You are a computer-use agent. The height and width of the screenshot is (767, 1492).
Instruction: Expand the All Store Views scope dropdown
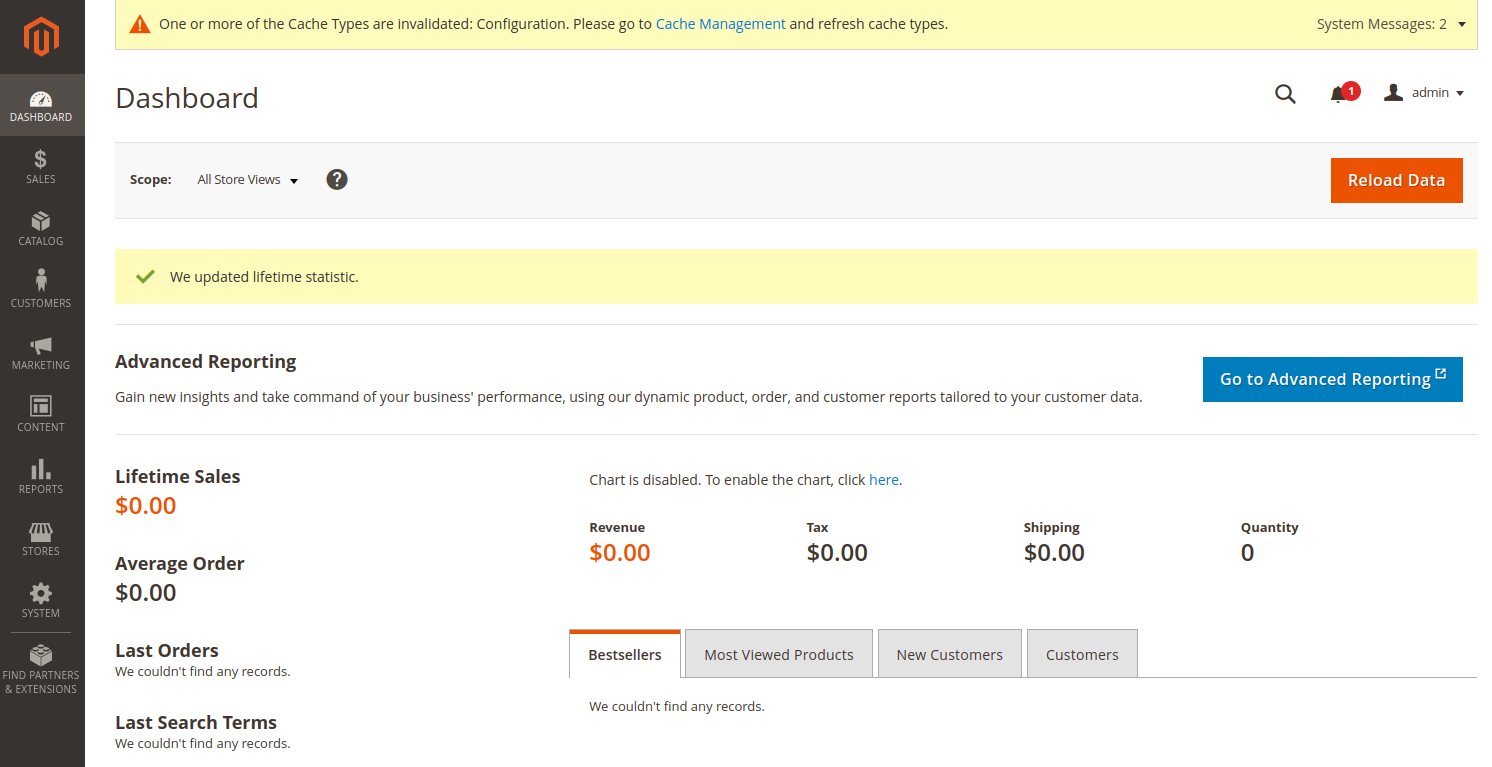click(x=248, y=180)
